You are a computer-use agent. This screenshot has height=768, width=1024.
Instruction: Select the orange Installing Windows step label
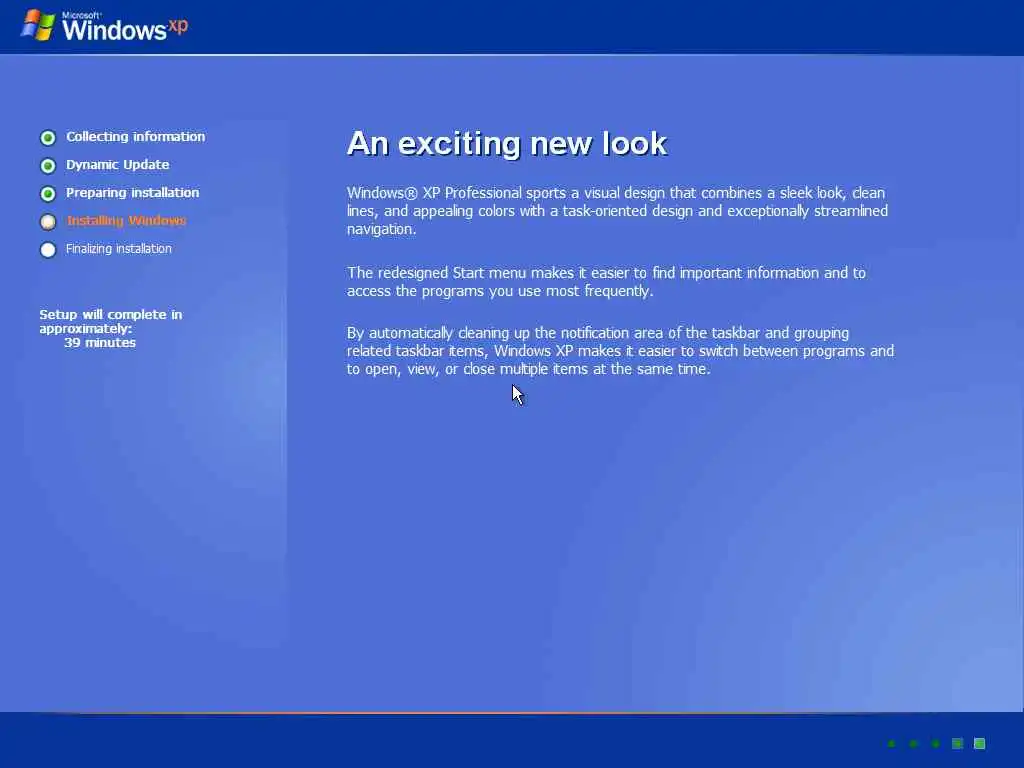tap(127, 221)
